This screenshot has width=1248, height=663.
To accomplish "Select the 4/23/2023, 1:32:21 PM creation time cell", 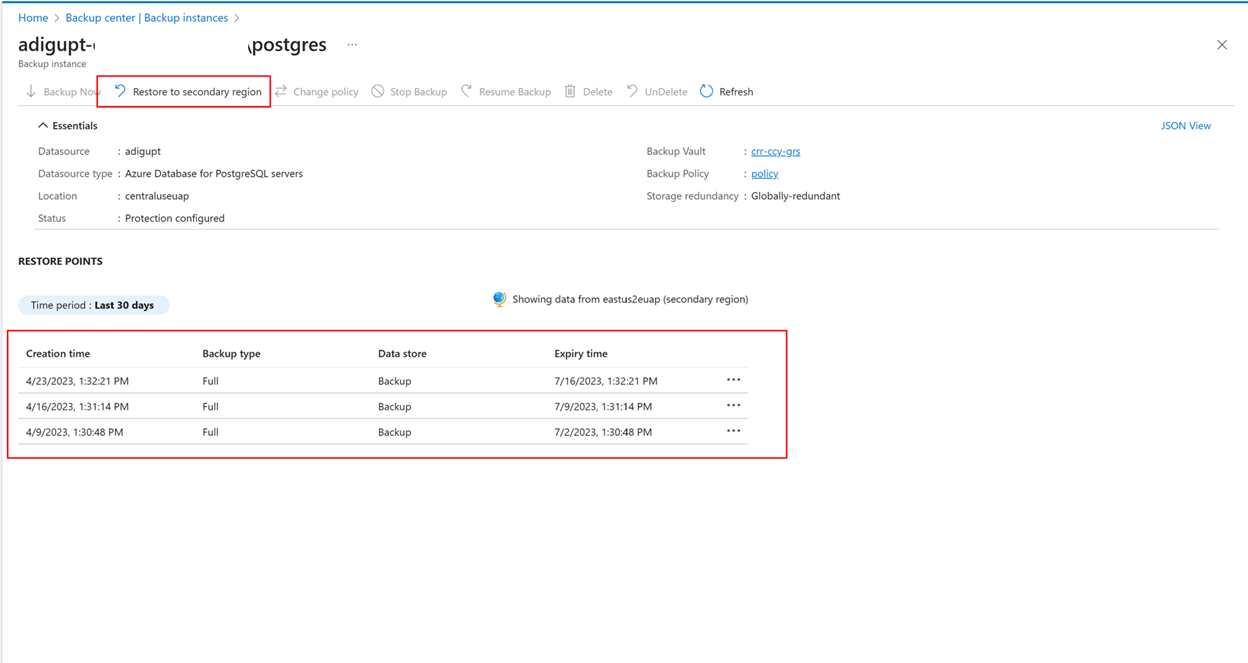I will 77,381.
